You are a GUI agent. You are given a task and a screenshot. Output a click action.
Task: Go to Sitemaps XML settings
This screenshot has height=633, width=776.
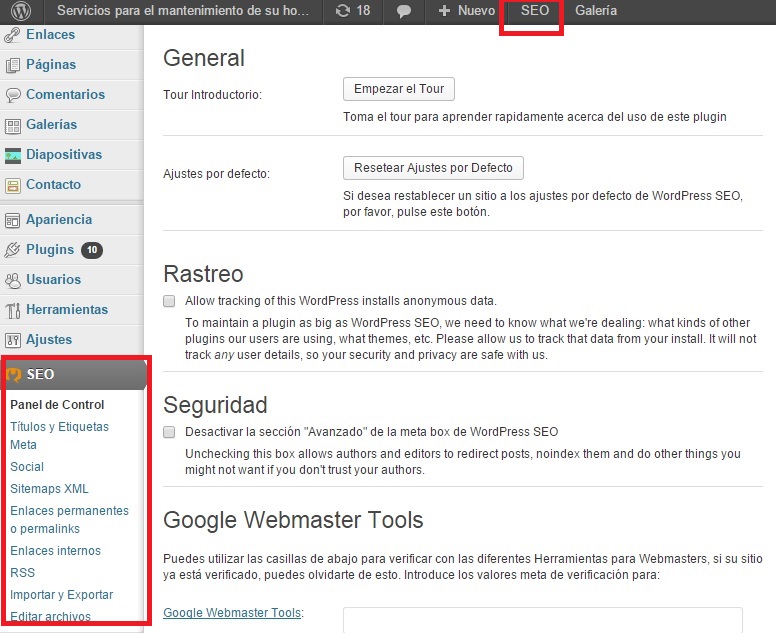(49, 489)
